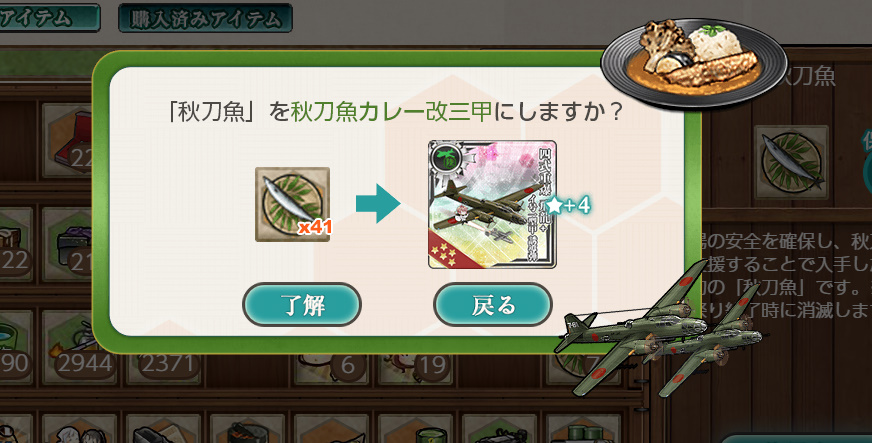
Task: Click the saury curry plate illustration
Action: 694,62
